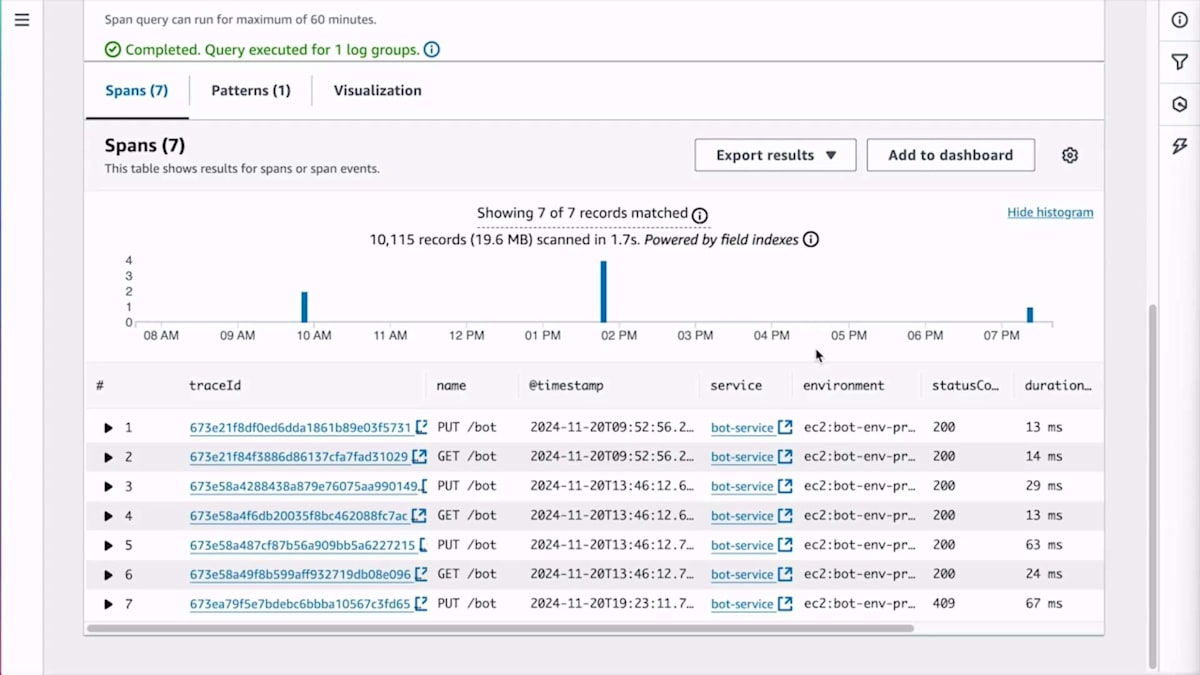The height and width of the screenshot is (675, 1200).
Task: Open the filter funnel icon in right sidebar
Action: [1179, 63]
